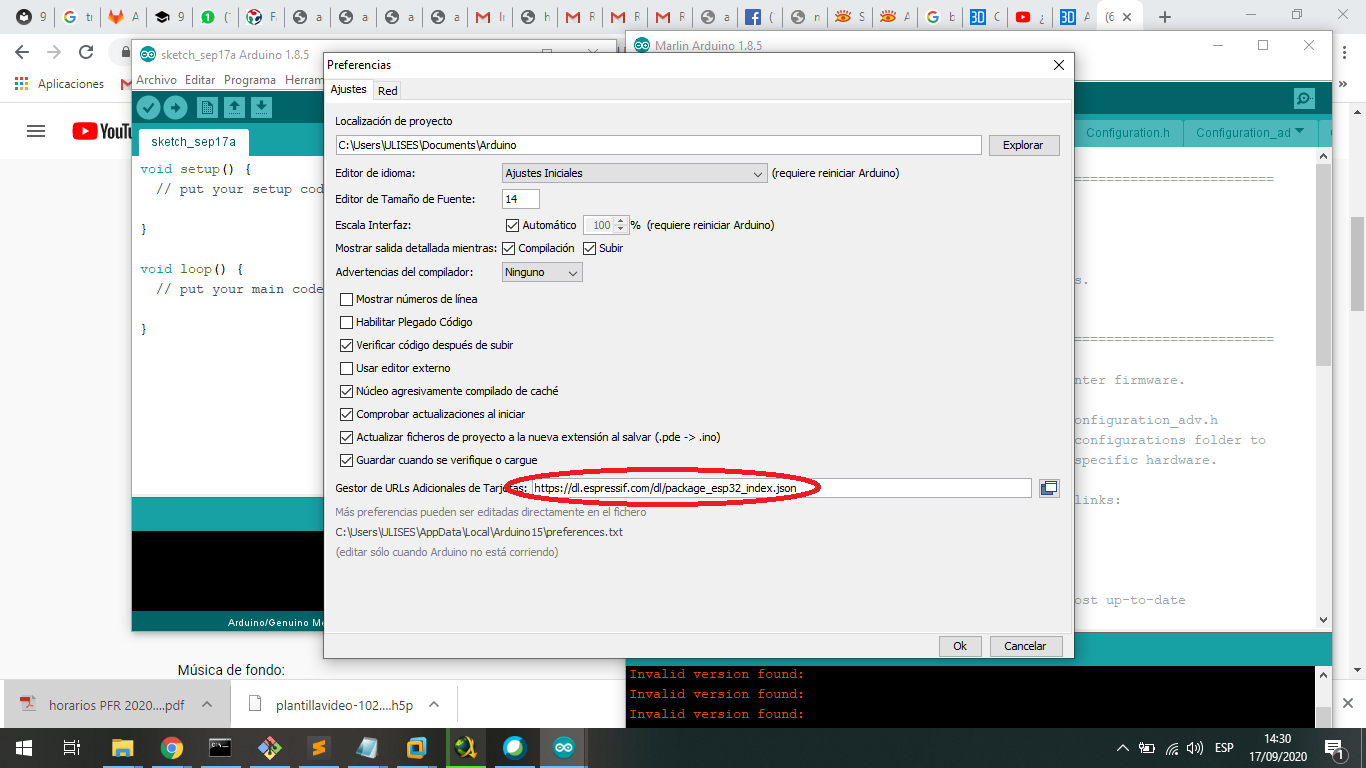
Task: Click New sketch icon in Arduino toolbar
Action: click(207, 107)
